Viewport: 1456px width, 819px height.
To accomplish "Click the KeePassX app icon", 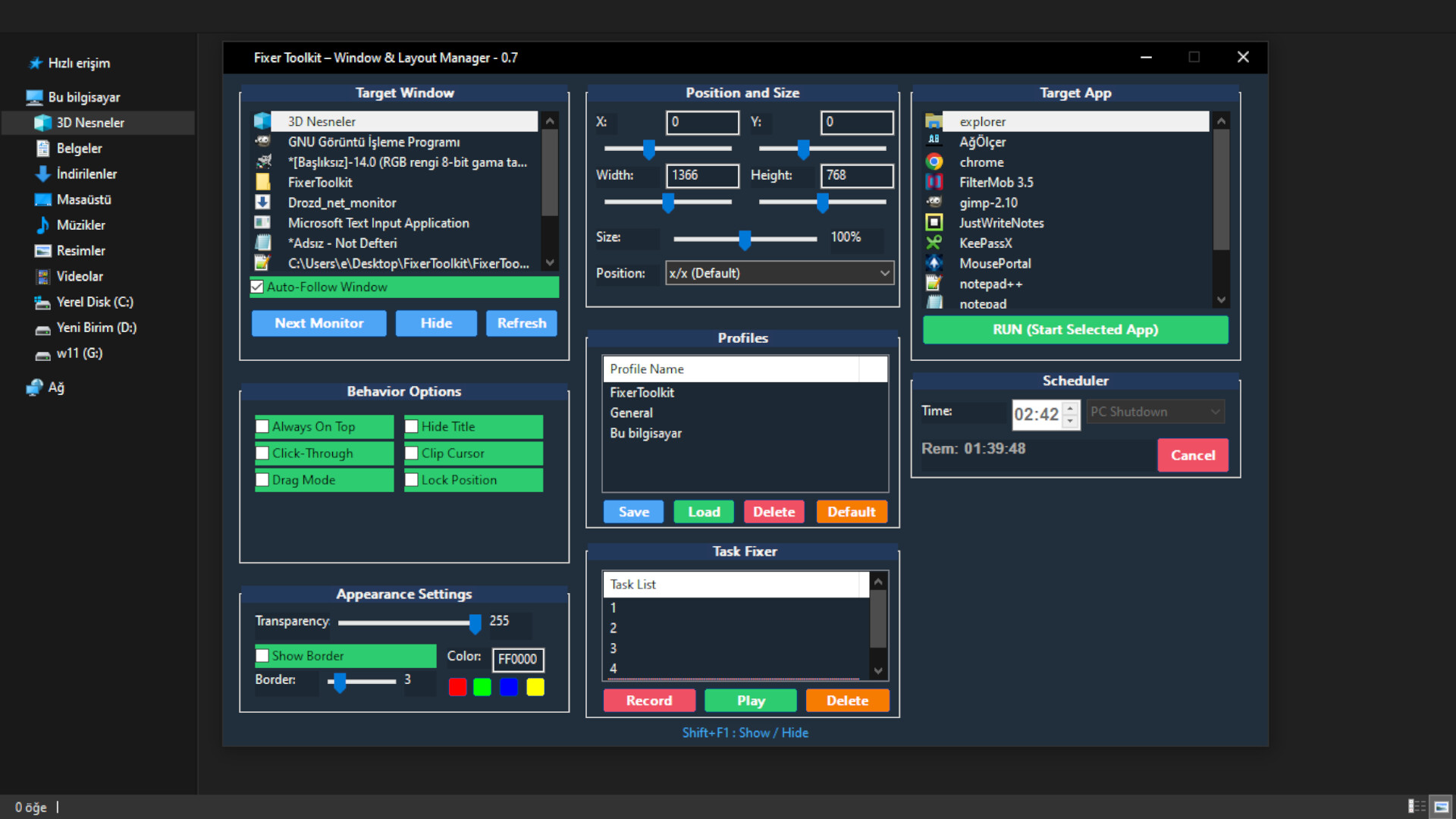I will point(935,243).
